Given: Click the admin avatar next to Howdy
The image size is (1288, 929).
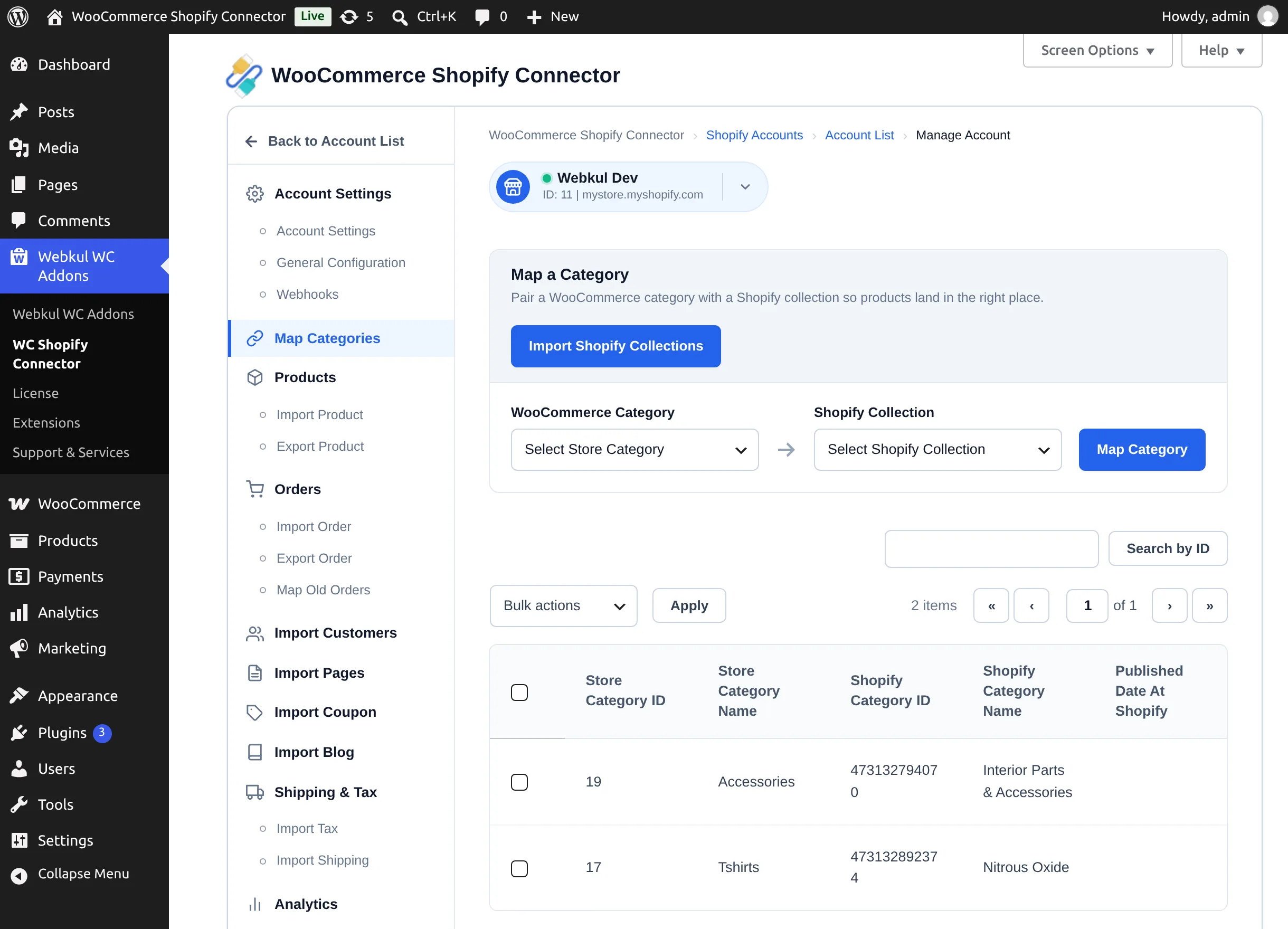Looking at the screenshot, I should (1267, 16).
